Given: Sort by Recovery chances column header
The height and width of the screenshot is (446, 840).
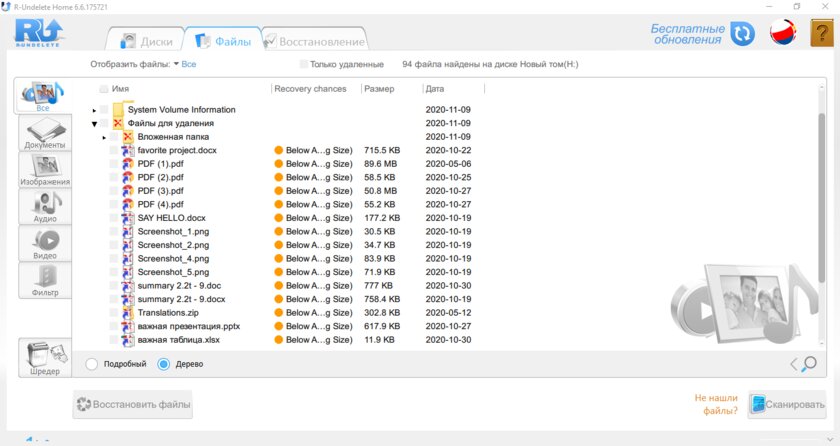Looking at the screenshot, I should point(310,89).
